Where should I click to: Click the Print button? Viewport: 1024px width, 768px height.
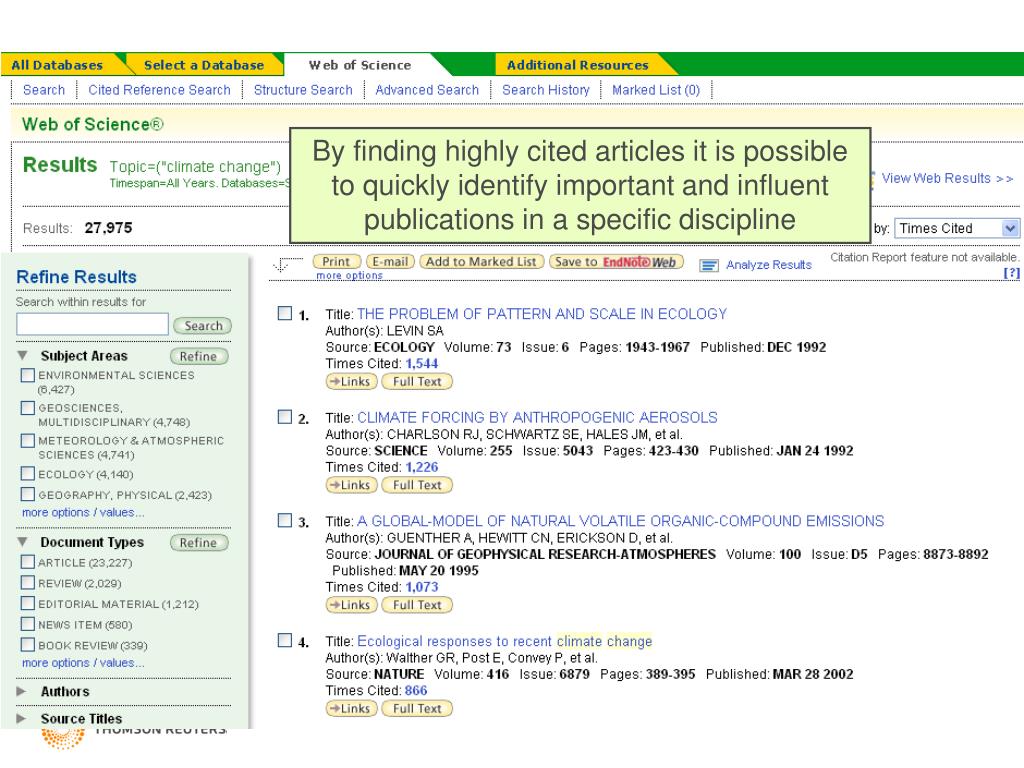tap(336, 262)
